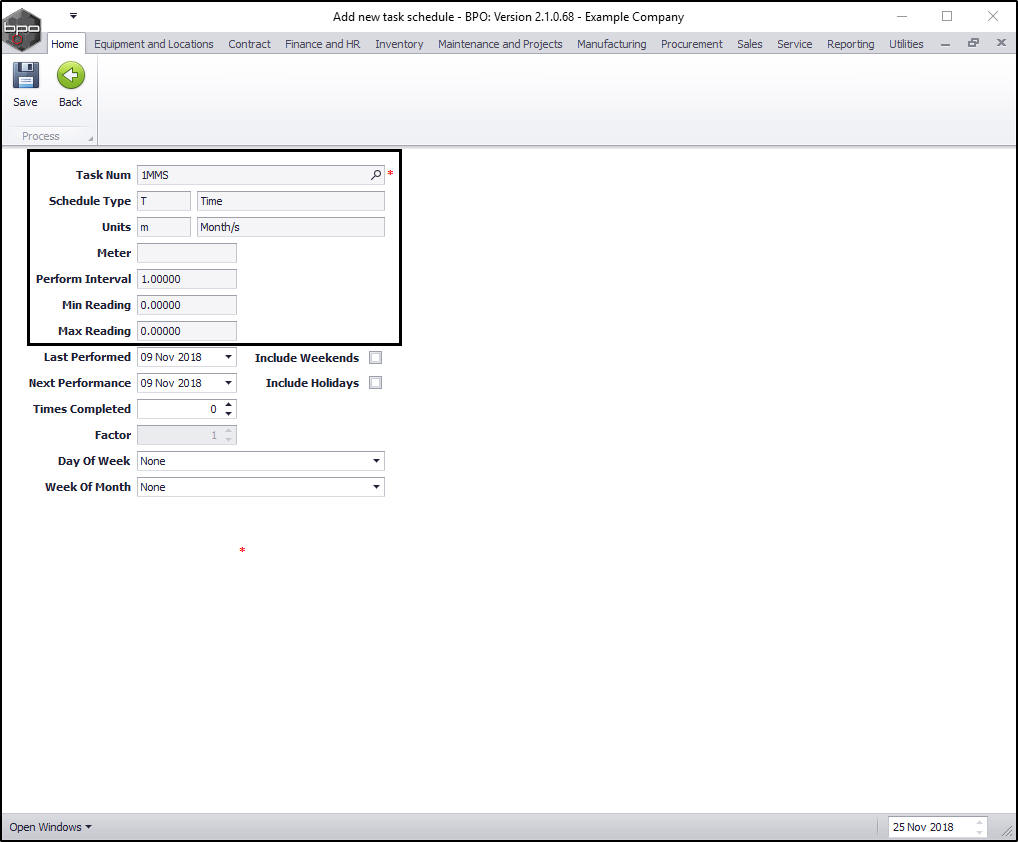Click the Save floppy disk icon
1018x842 pixels.
pyautogui.click(x=25, y=75)
